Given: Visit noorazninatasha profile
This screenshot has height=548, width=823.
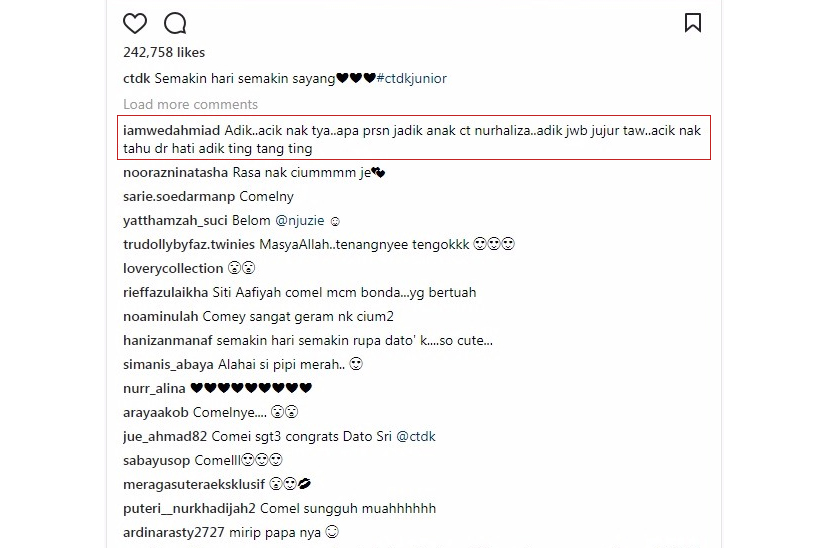Looking at the screenshot, I should (x=175, y=173).
